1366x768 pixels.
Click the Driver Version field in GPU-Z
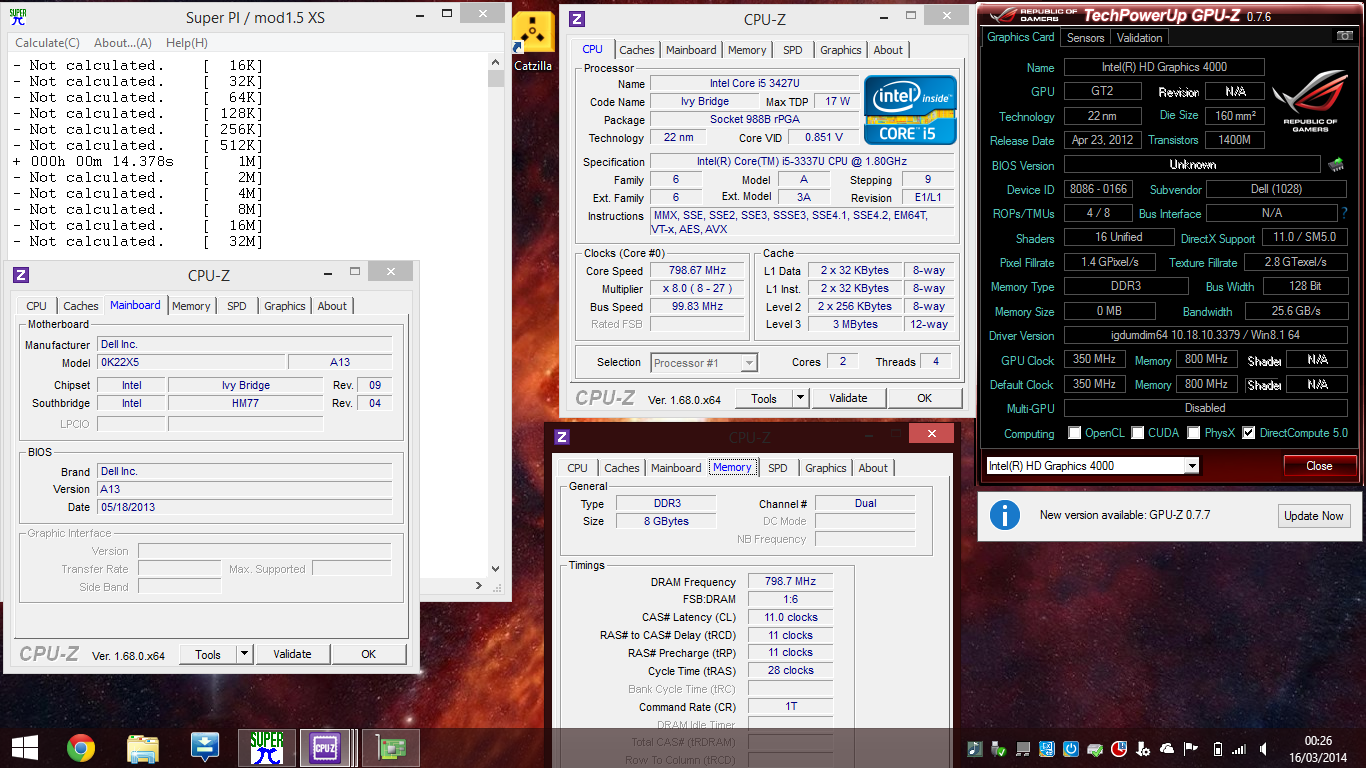(1206, 336)
